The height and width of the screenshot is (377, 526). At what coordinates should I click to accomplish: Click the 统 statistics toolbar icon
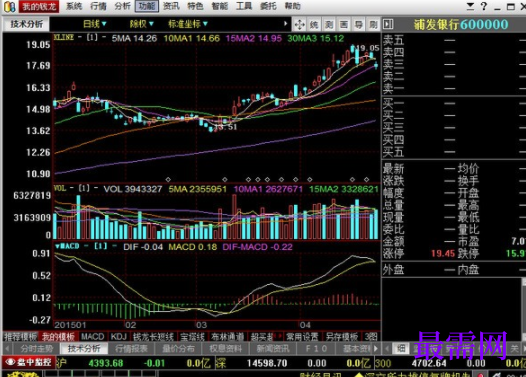pyautogui.click(x=314, y=24)
